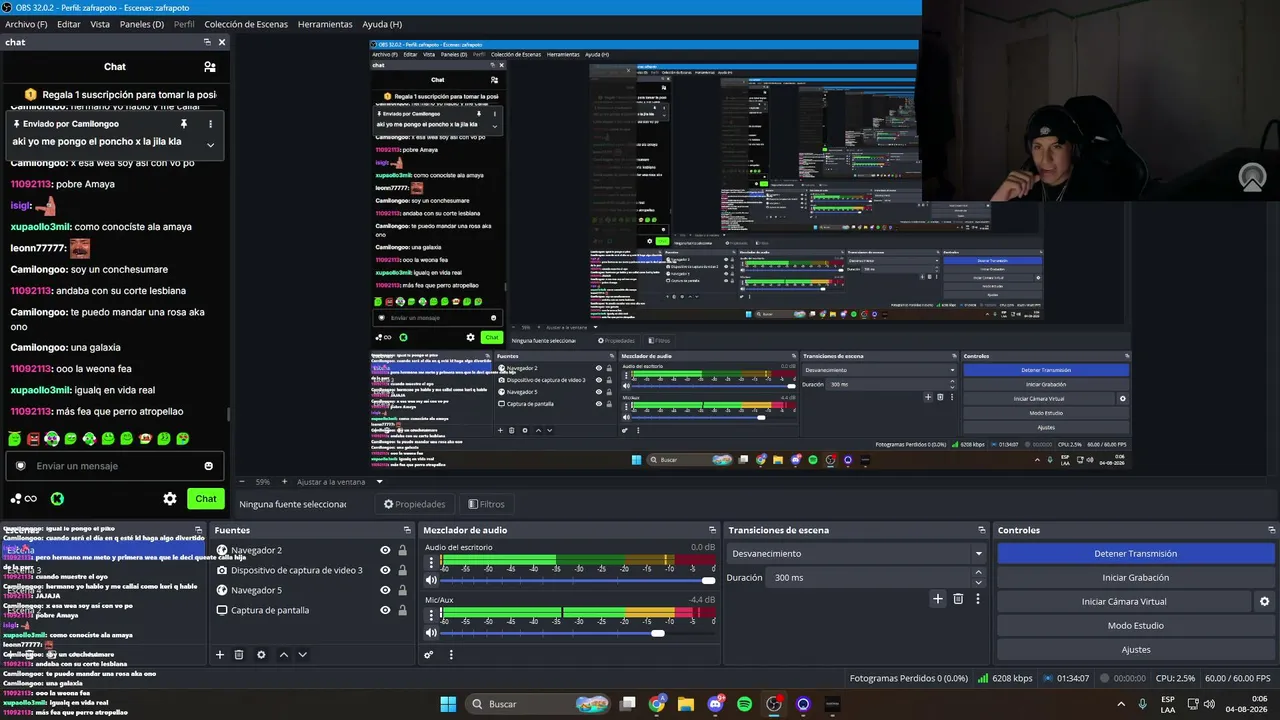Open Spotify from the taskbar
Viewport: 1280px width, 720px height.
tap(744, 704)
